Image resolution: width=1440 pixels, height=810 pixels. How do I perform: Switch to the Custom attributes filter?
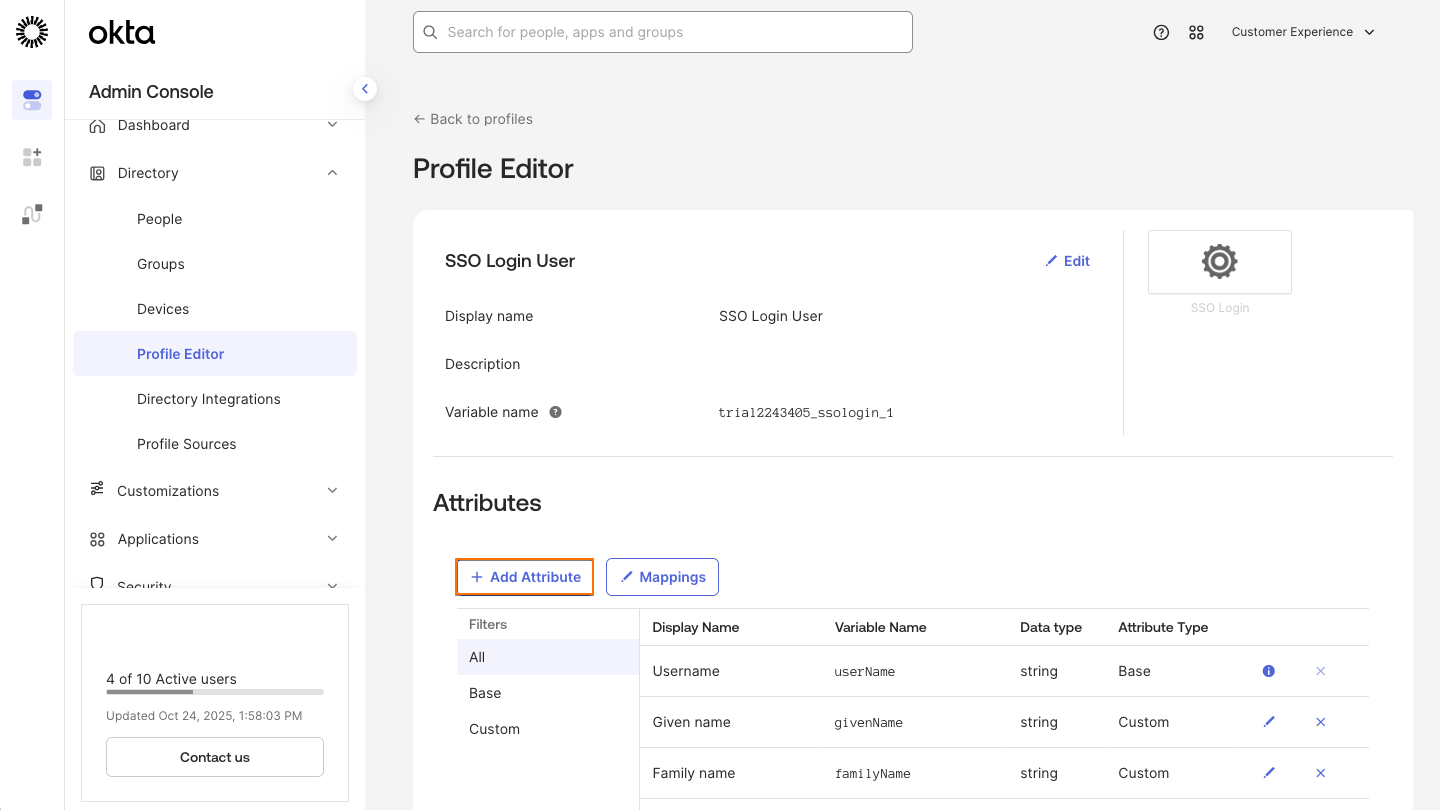coord(494,728)
